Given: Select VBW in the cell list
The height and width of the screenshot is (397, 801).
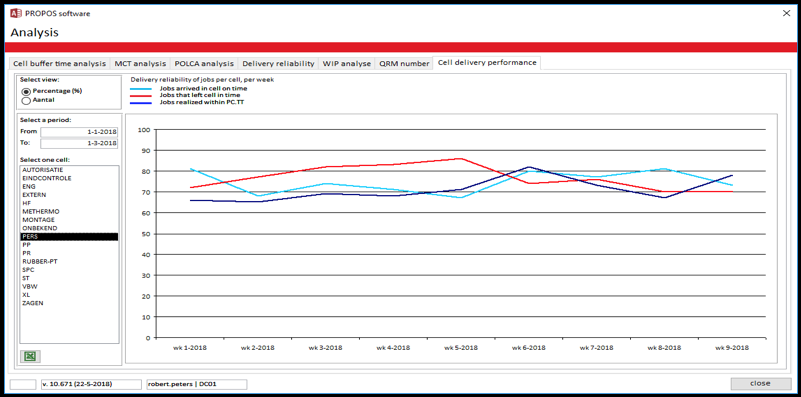Looking at the screenshot, I should point(69,286).
